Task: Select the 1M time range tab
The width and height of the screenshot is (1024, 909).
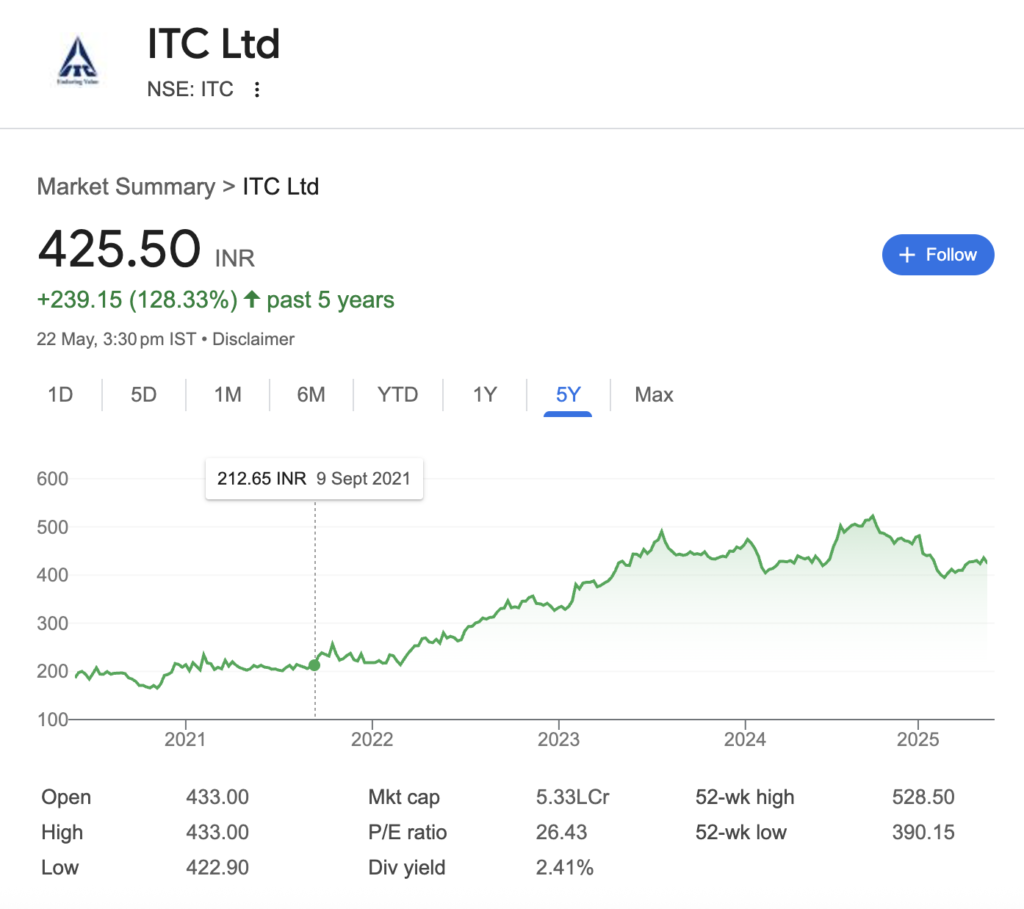Action: point(228,394)
